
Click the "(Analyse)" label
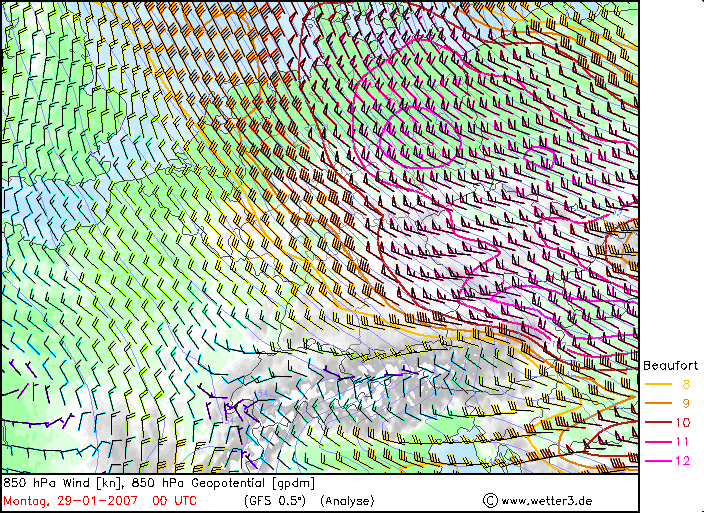[x=347, y=499]
